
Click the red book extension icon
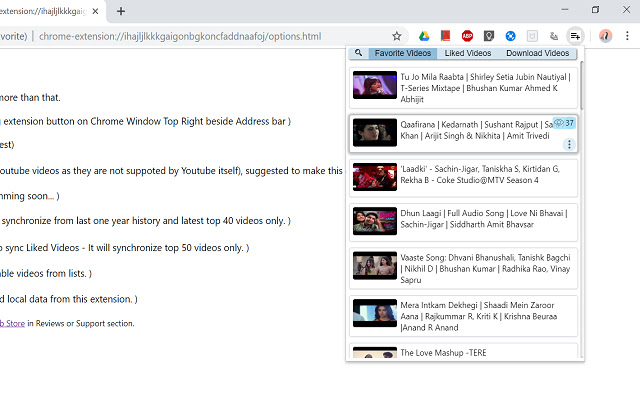(445, 36)
